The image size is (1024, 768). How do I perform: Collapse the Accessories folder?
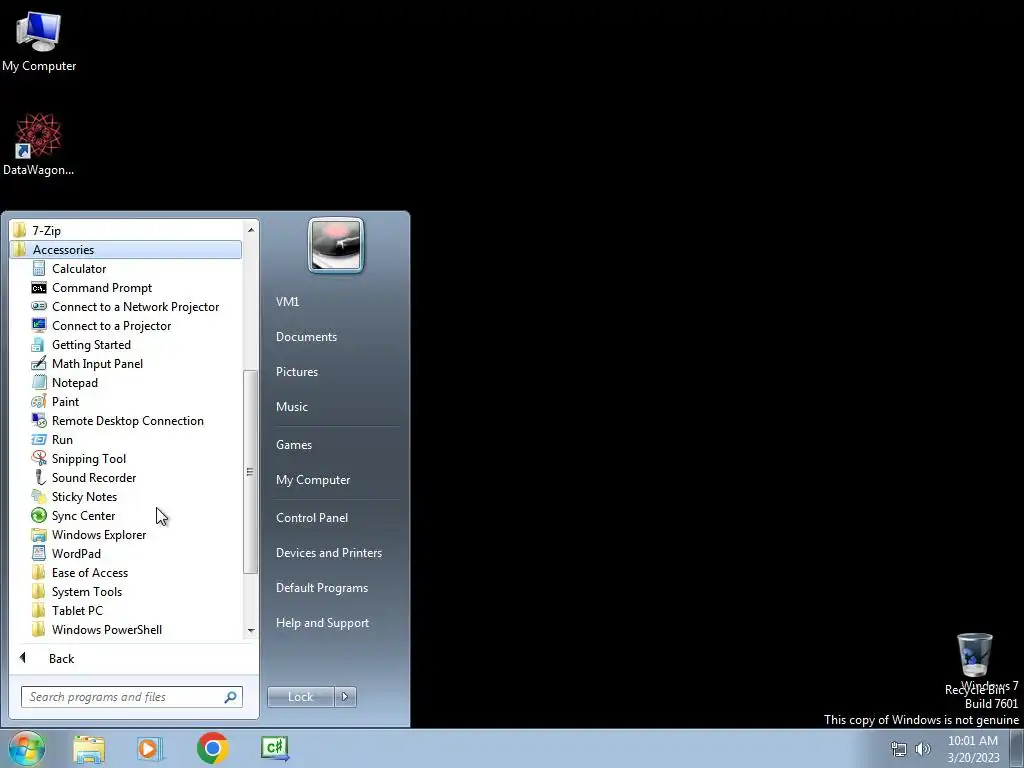126,249
